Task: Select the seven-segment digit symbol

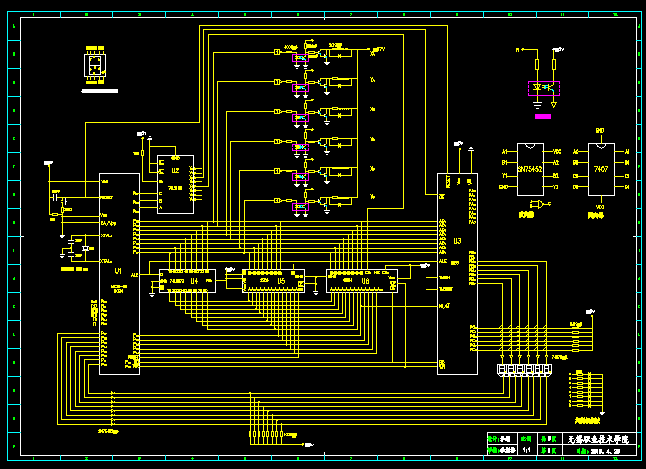Action: click(95, 65)
